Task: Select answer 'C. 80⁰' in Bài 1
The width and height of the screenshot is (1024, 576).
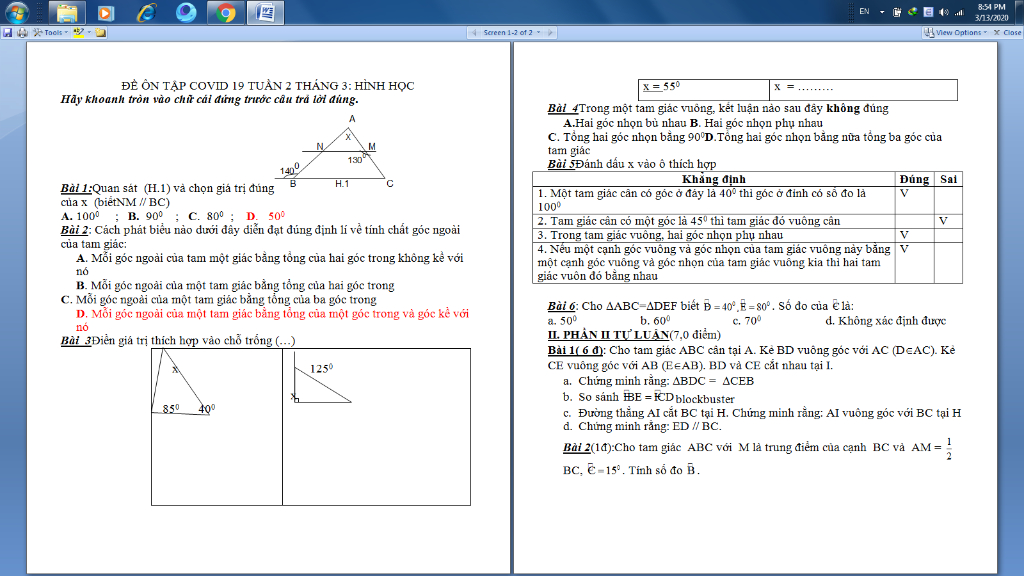Action: [206, 216]
